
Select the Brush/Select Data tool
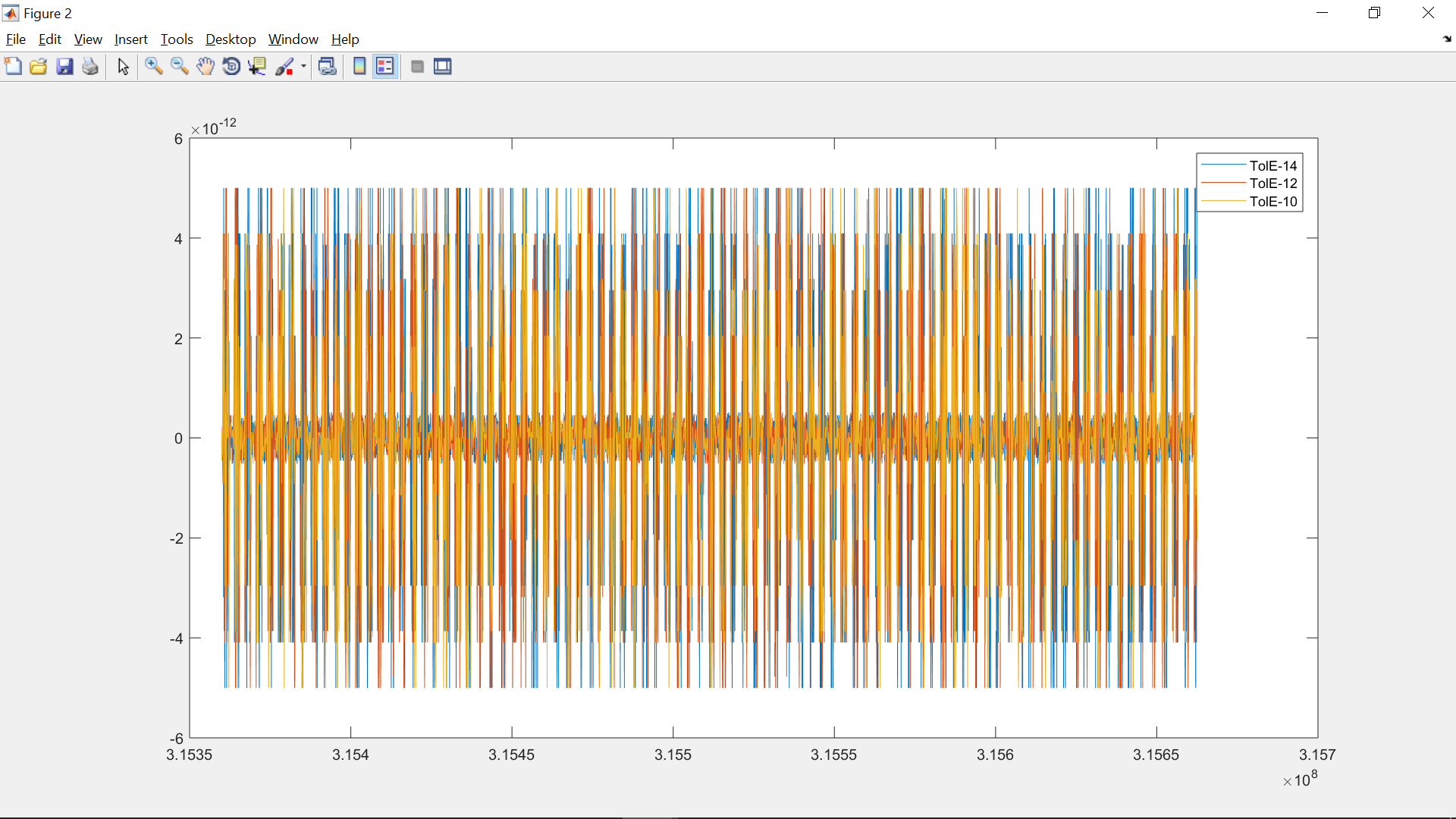pos(284,67)
